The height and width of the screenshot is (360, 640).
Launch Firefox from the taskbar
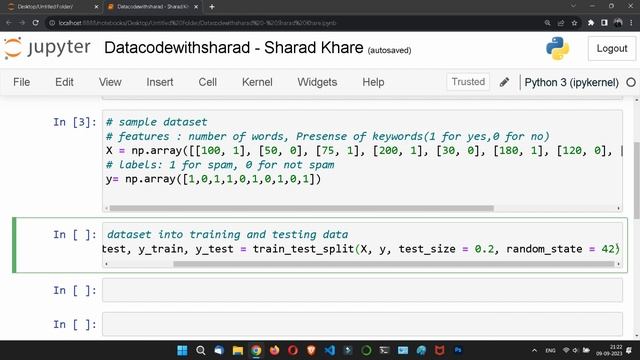pos(274,350)
